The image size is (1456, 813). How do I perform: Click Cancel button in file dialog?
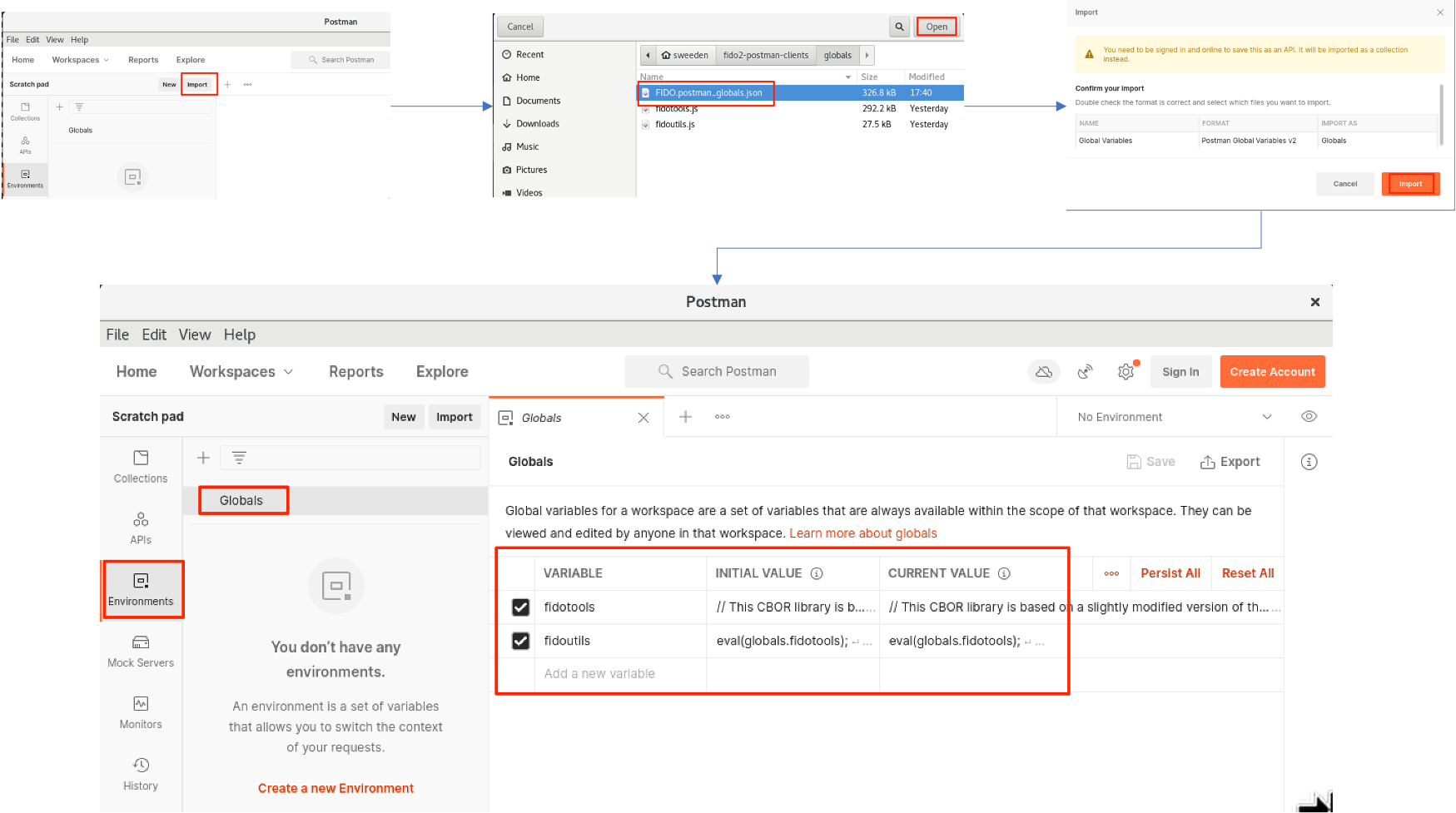(520, 27)
